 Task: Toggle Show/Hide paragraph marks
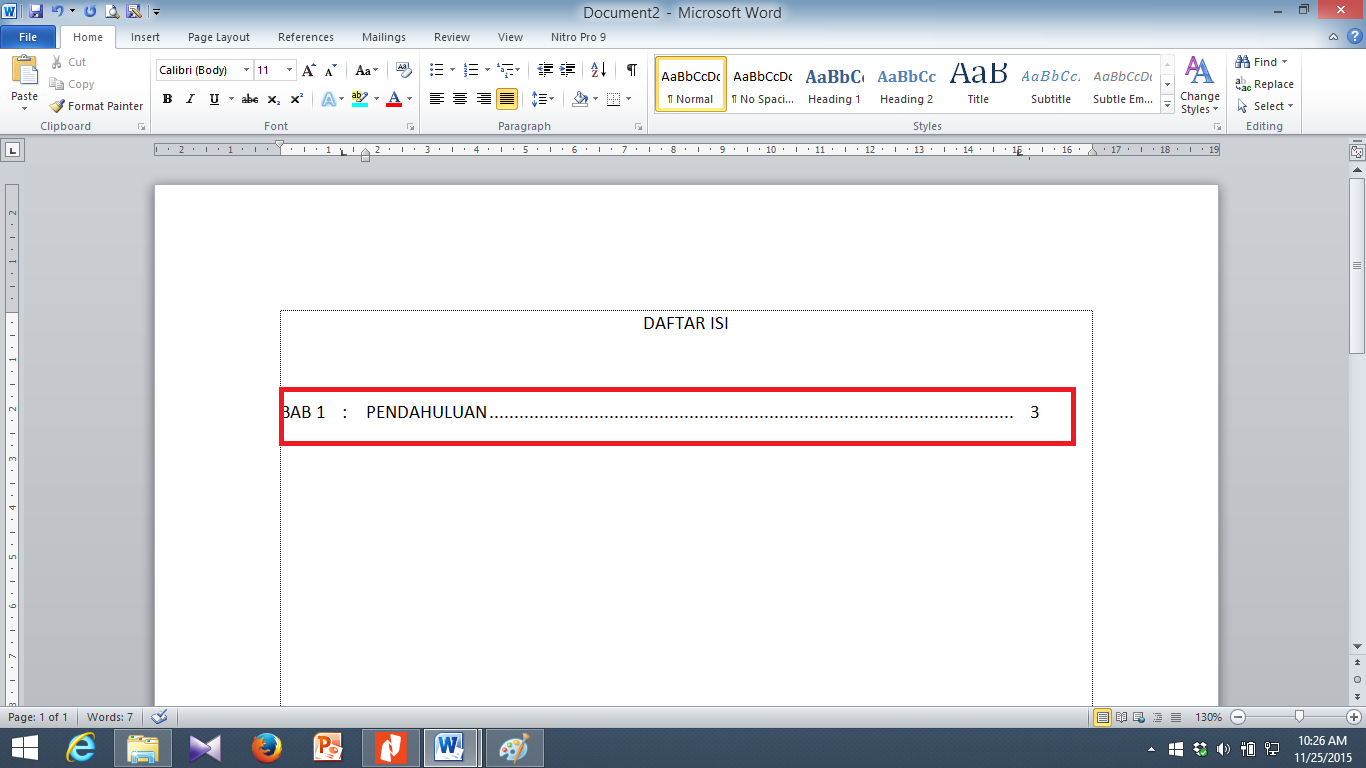click(630, 70)
